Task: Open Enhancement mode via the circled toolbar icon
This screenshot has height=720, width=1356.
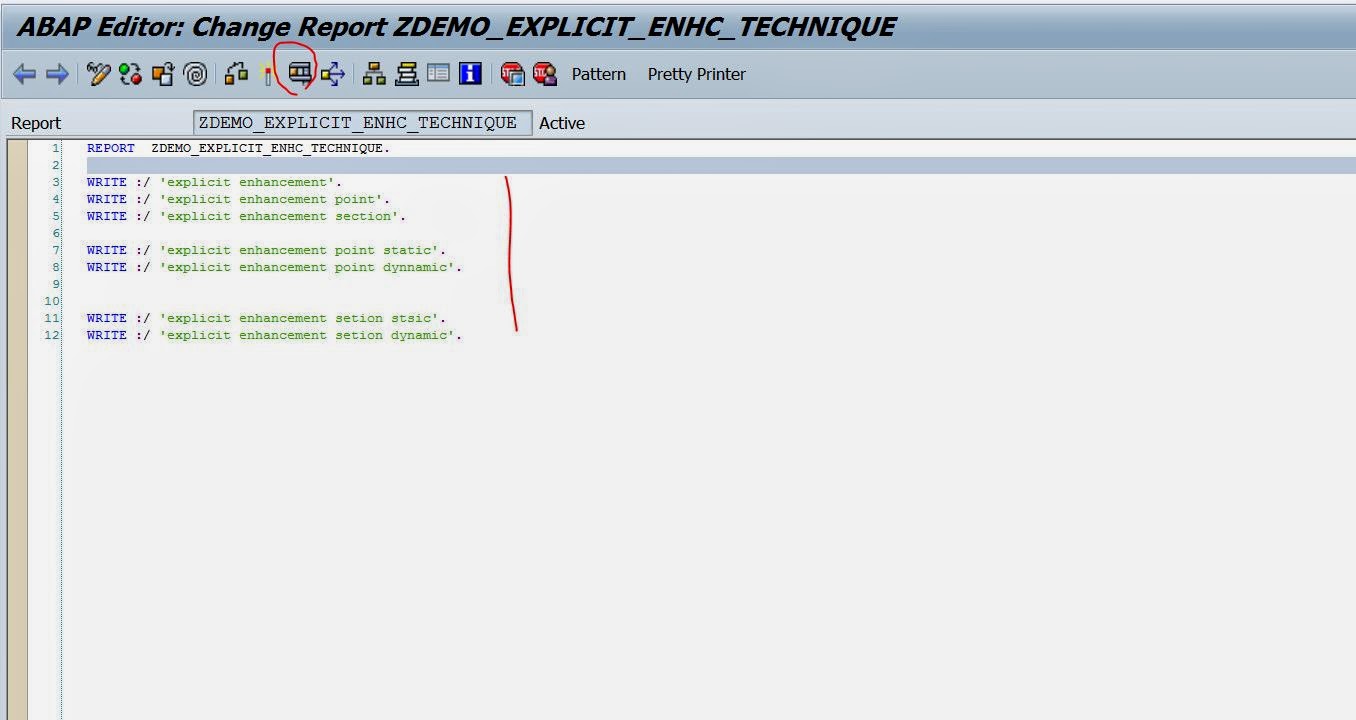Action: (x=302, y=74)
